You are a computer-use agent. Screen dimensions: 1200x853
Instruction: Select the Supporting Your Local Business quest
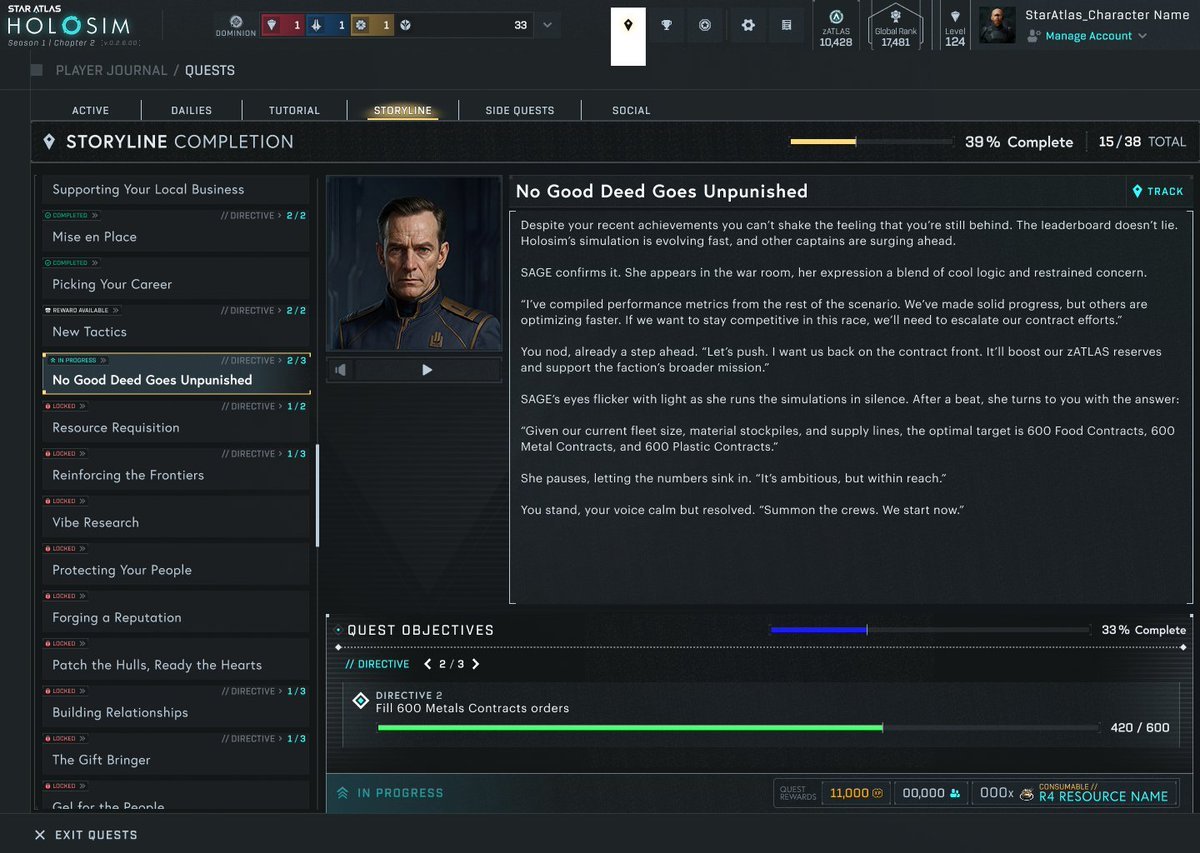[176, 189]
